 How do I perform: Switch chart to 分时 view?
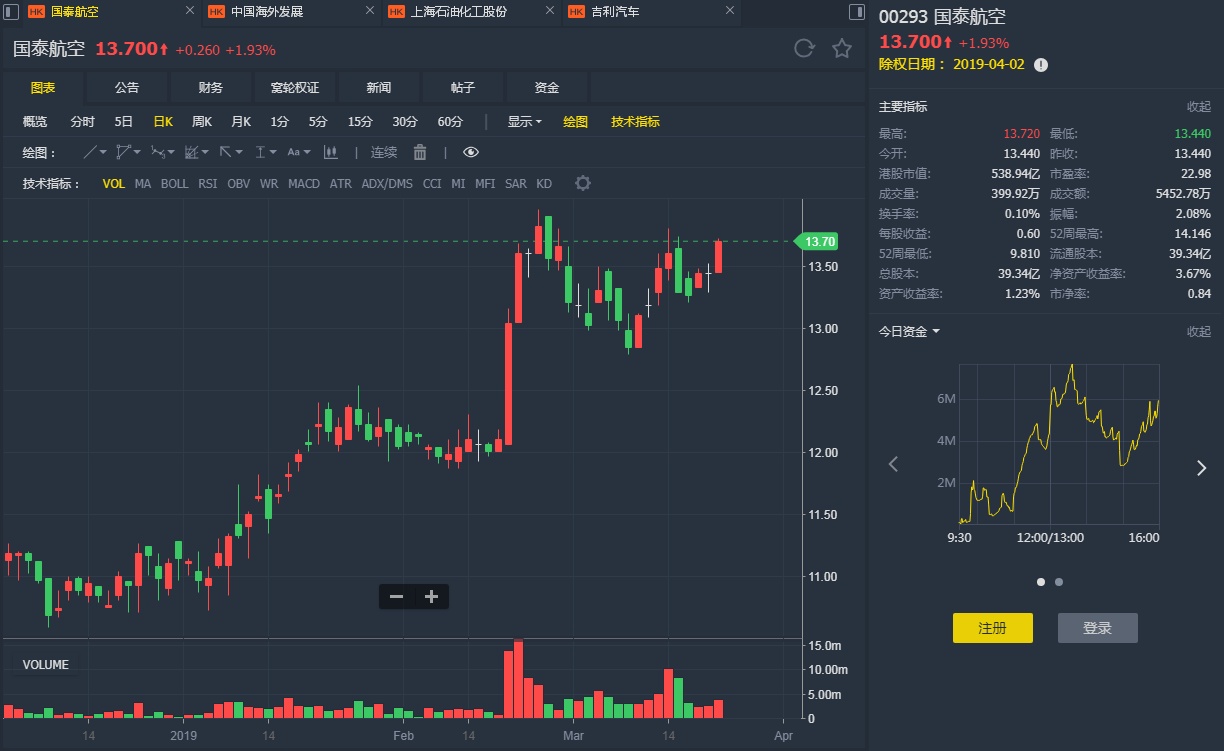click(82, 122)
